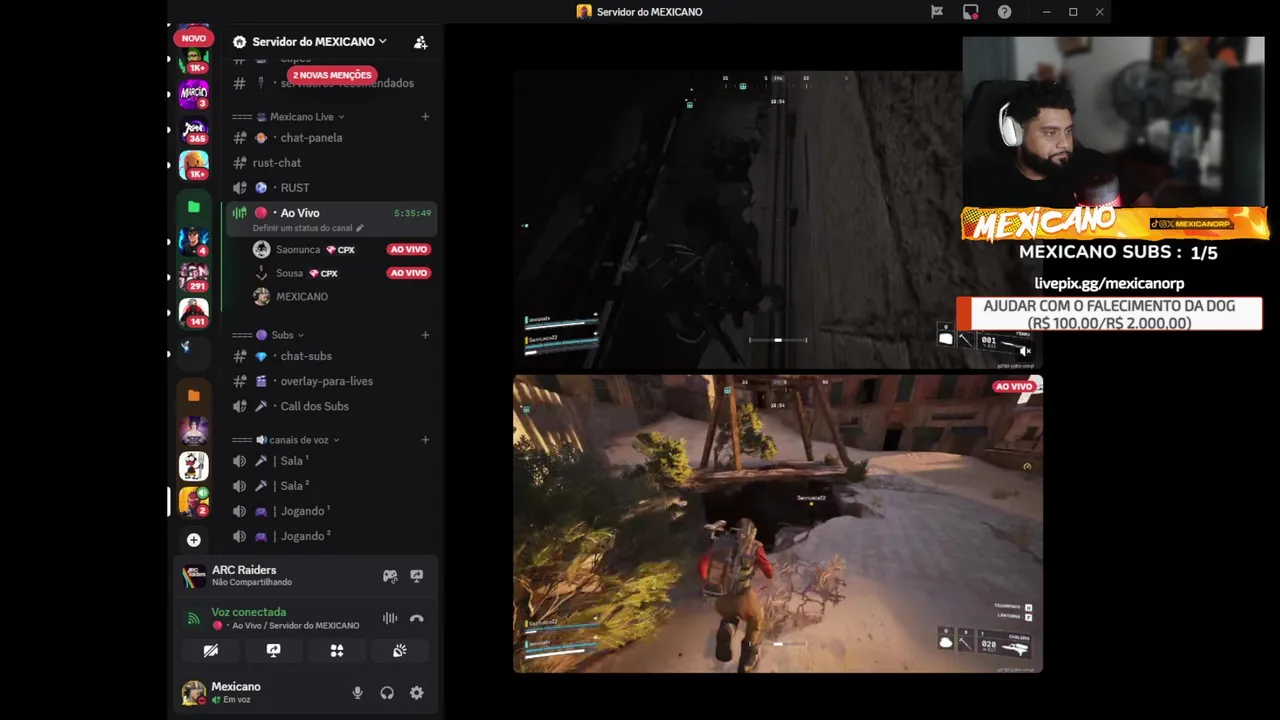Open the Help question mark icon

pos(1004,12)
